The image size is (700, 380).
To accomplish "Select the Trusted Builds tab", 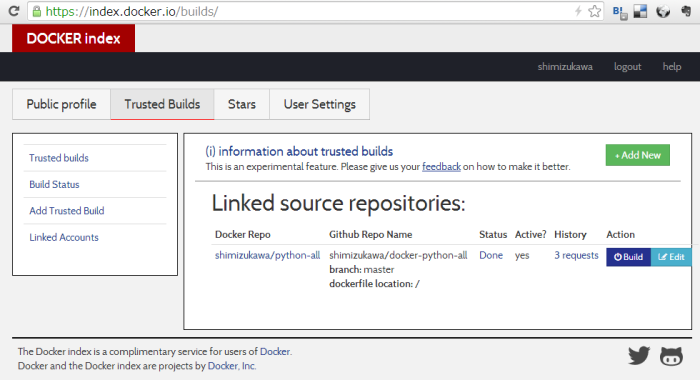I will 162,104.
